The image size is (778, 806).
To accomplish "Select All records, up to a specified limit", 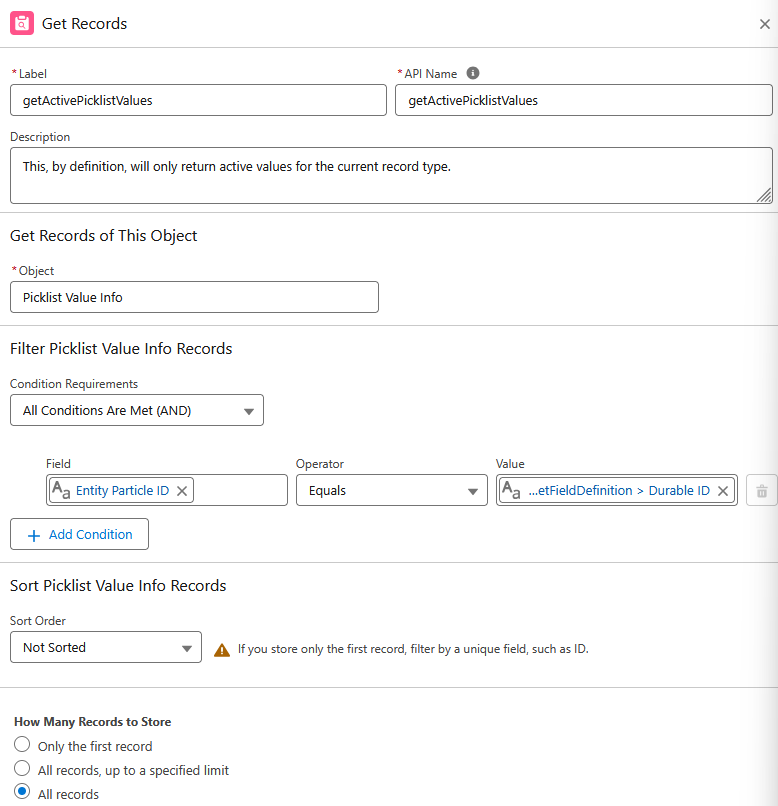I will click(x=22, y=768).
